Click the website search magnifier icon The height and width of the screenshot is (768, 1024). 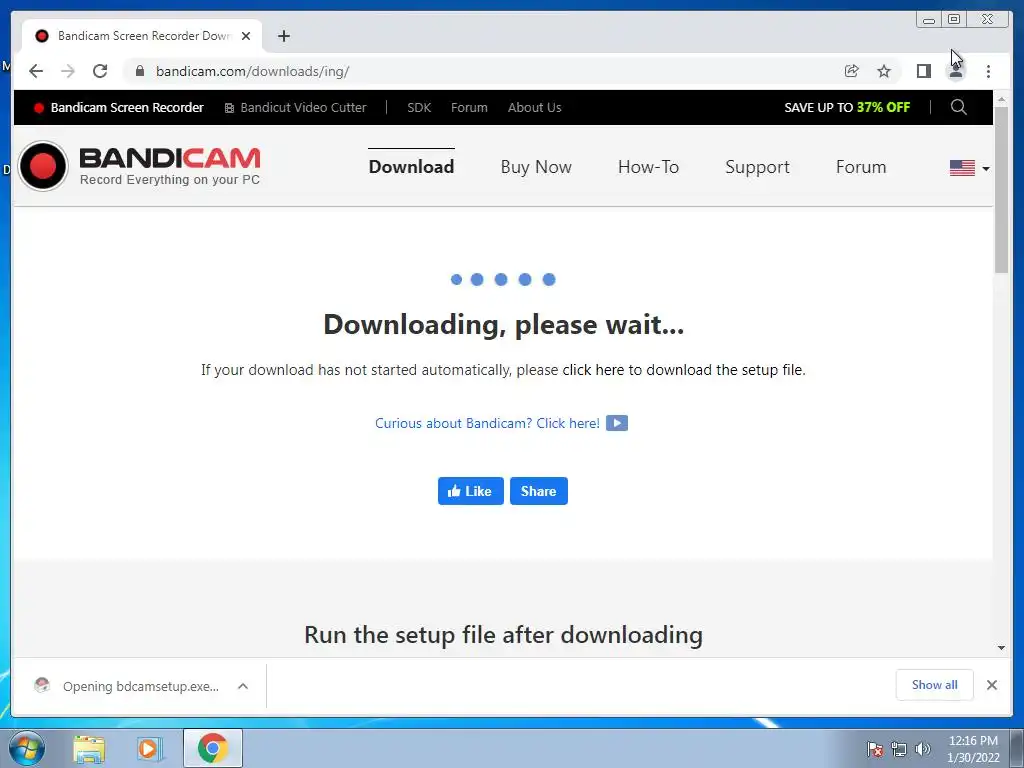tap(958, 107)
